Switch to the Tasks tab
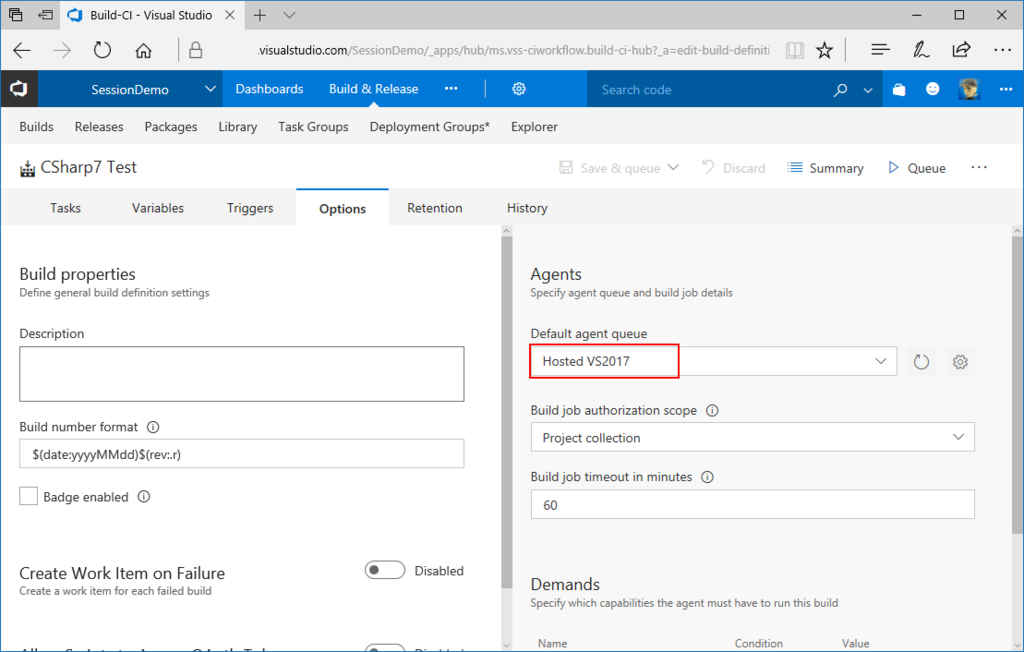The image size is (1024, 652). click(x=65, y=208)
